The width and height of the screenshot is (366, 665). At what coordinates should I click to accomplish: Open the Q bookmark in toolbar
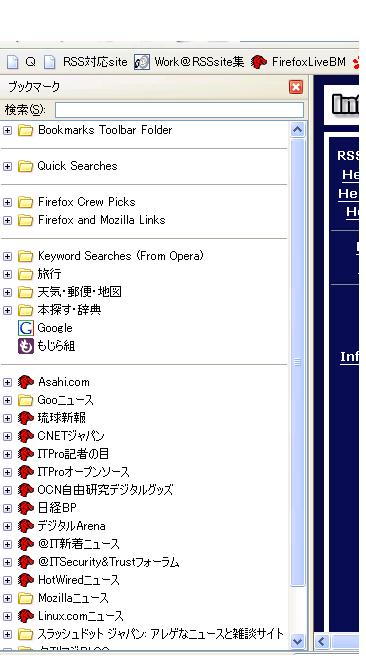[x=30, y=62]
